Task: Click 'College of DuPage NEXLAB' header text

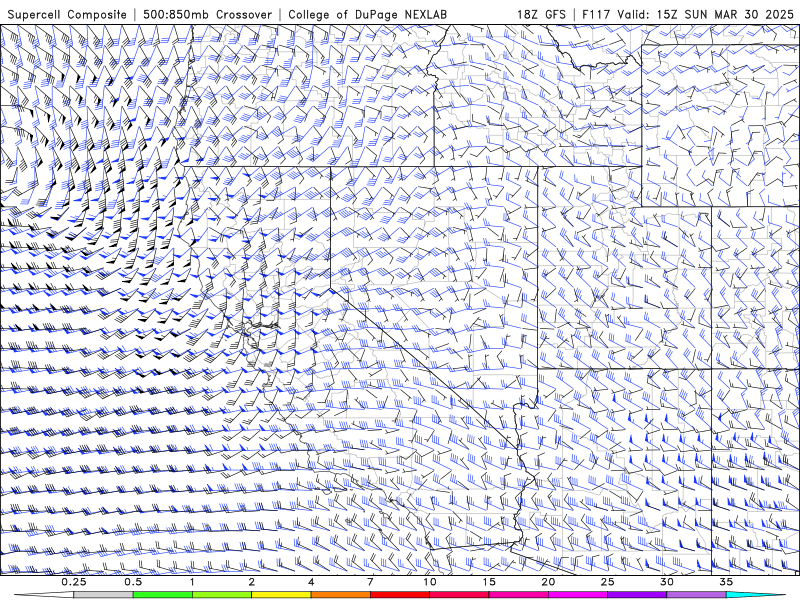Action: pos(367,15)
